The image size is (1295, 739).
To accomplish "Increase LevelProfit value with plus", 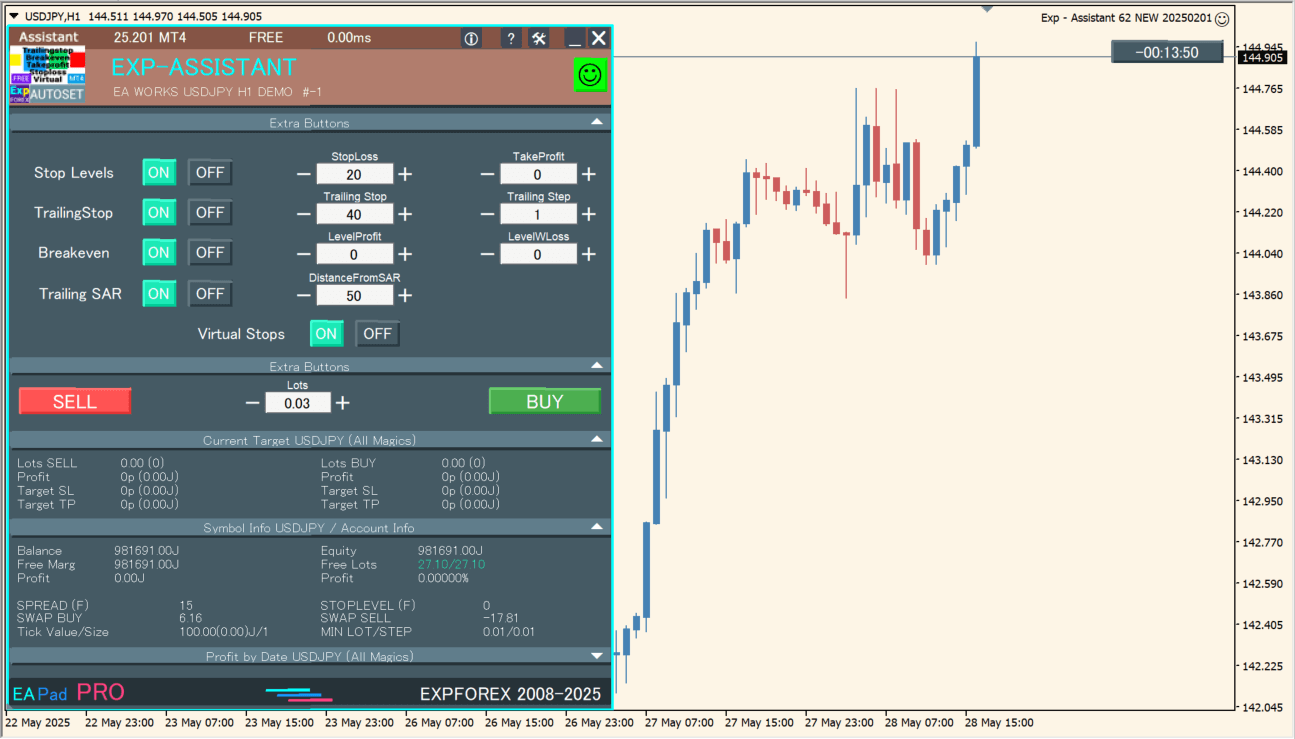I will pyautogui.click(x=405, y=254).
